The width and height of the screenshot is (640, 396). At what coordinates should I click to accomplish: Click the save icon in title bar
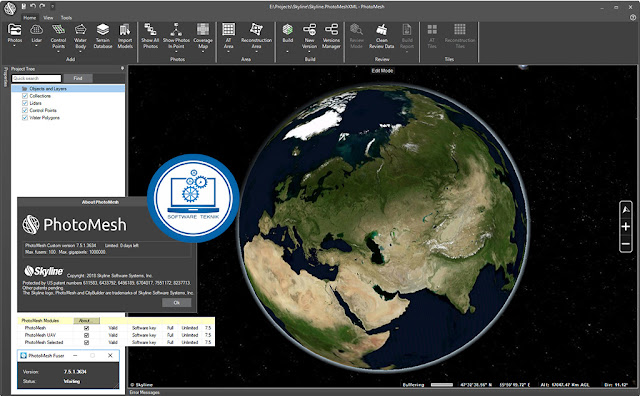(x=24, y=7)
